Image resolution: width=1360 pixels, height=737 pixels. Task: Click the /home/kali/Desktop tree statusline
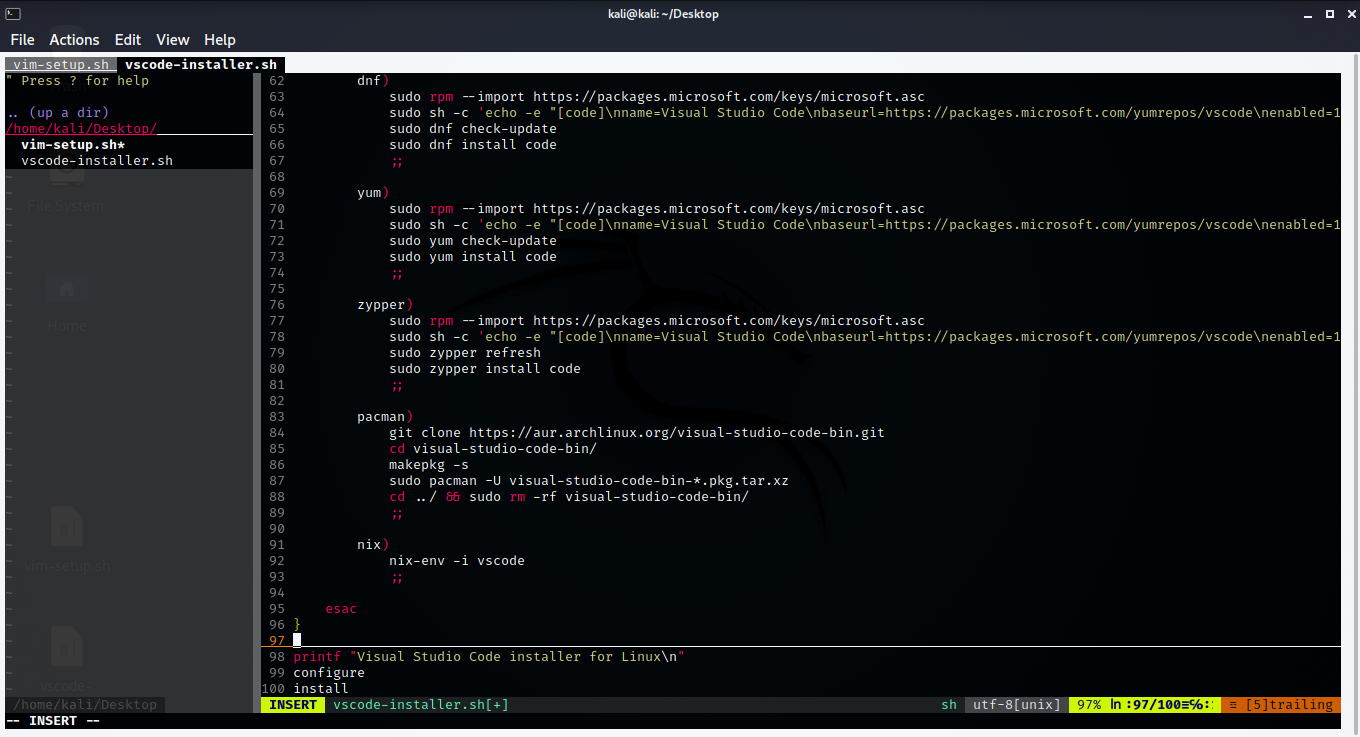point(85,705)
